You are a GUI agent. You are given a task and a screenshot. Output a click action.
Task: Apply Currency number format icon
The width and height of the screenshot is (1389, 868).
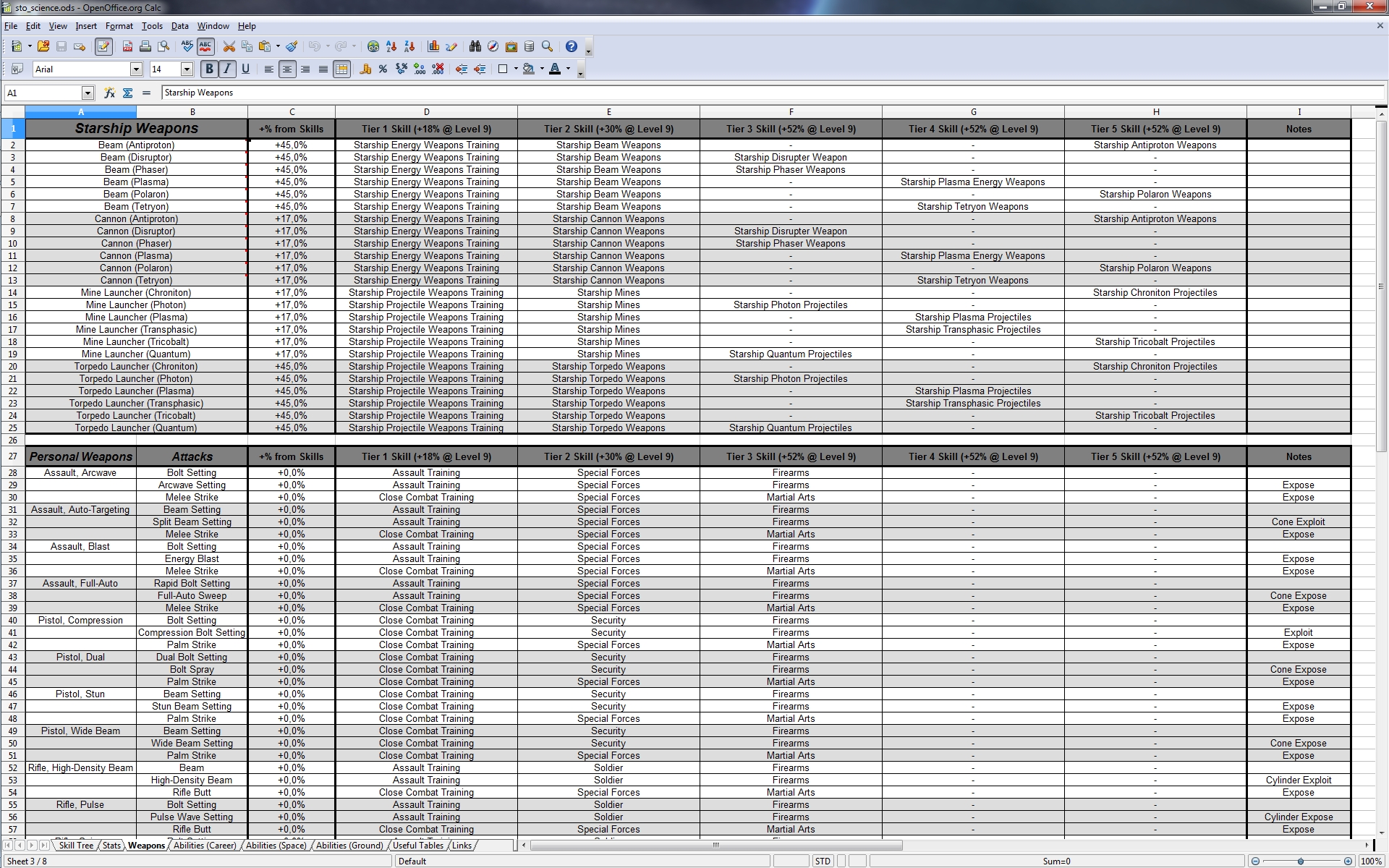coord(365,69)
